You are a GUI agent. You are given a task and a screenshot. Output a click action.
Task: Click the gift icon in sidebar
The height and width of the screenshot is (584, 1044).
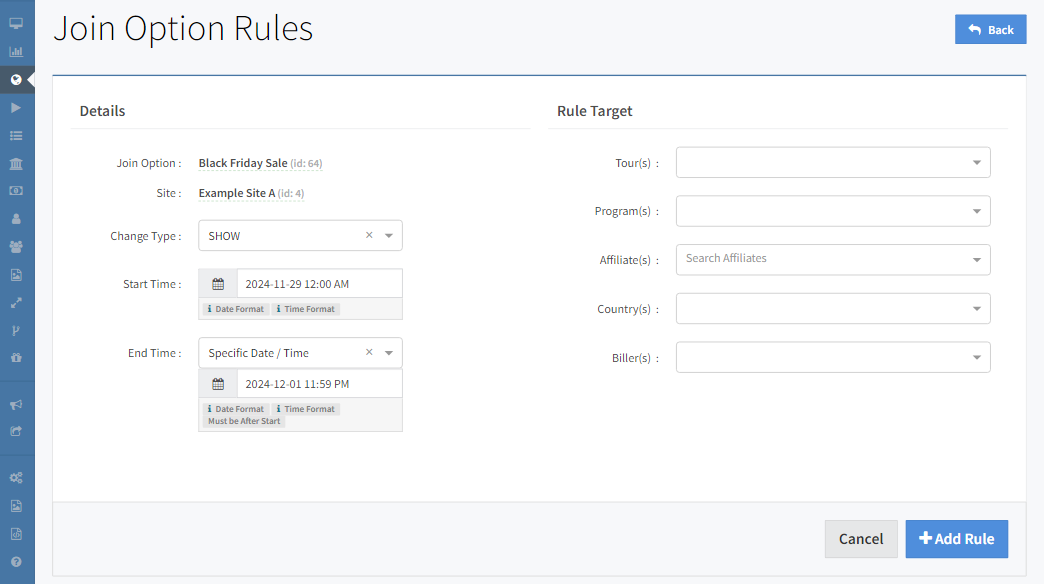coord(16,357)
